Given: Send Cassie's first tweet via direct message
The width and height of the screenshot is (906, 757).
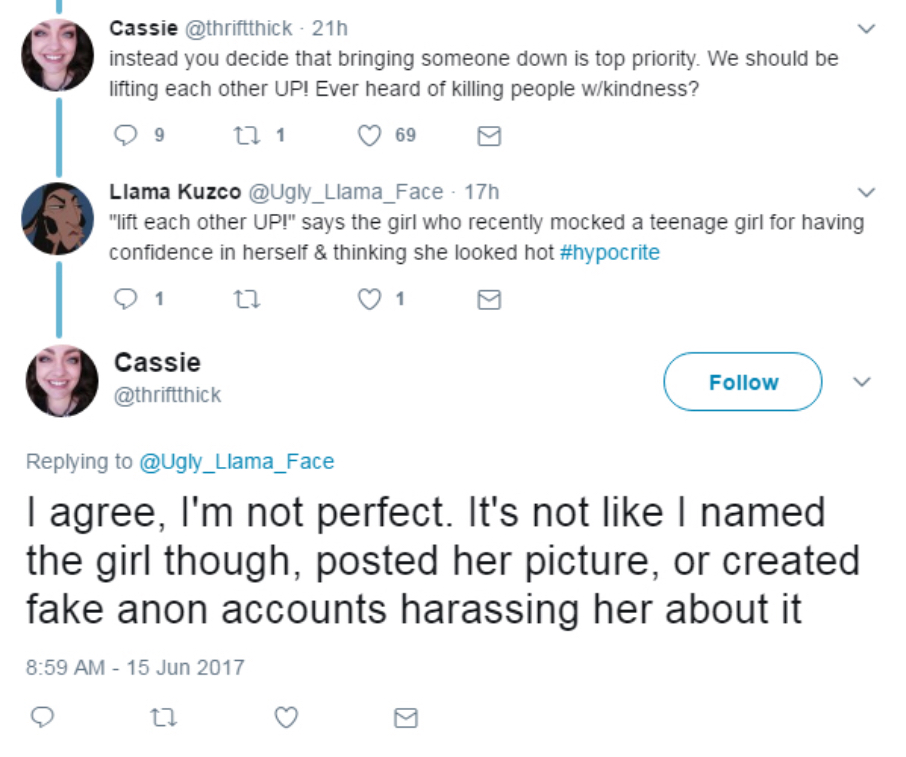Looking at the screenshot, I should point(489,136).
